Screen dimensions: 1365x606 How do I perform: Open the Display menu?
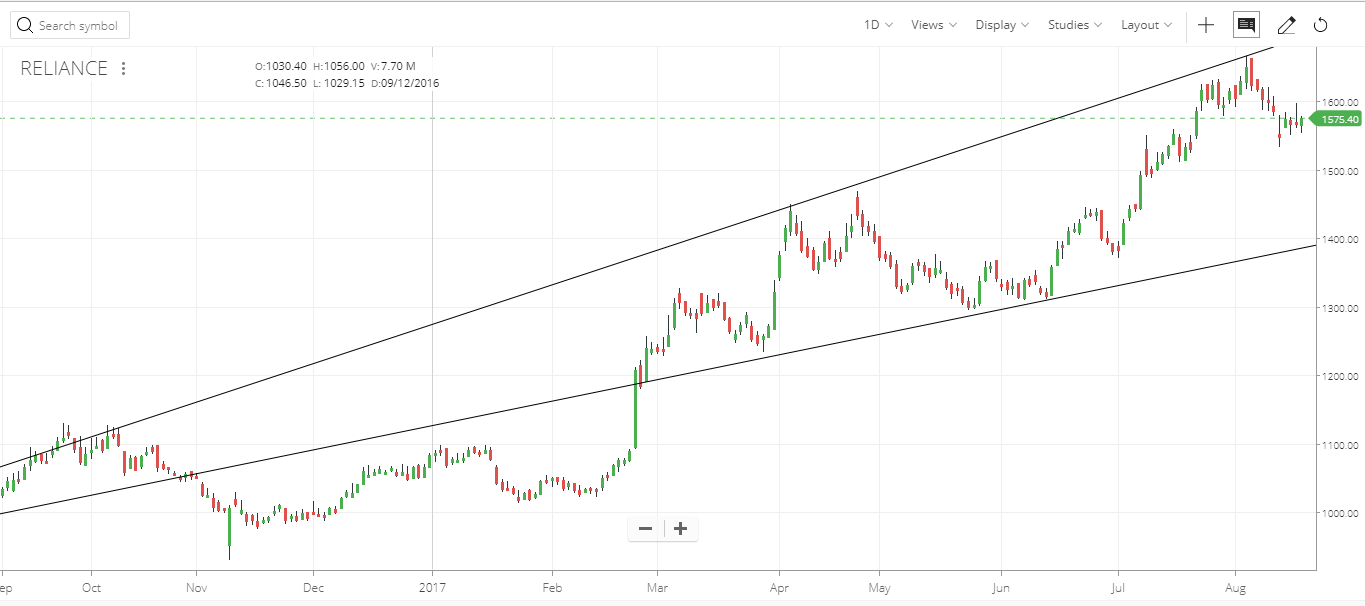tap(1000, 24)
